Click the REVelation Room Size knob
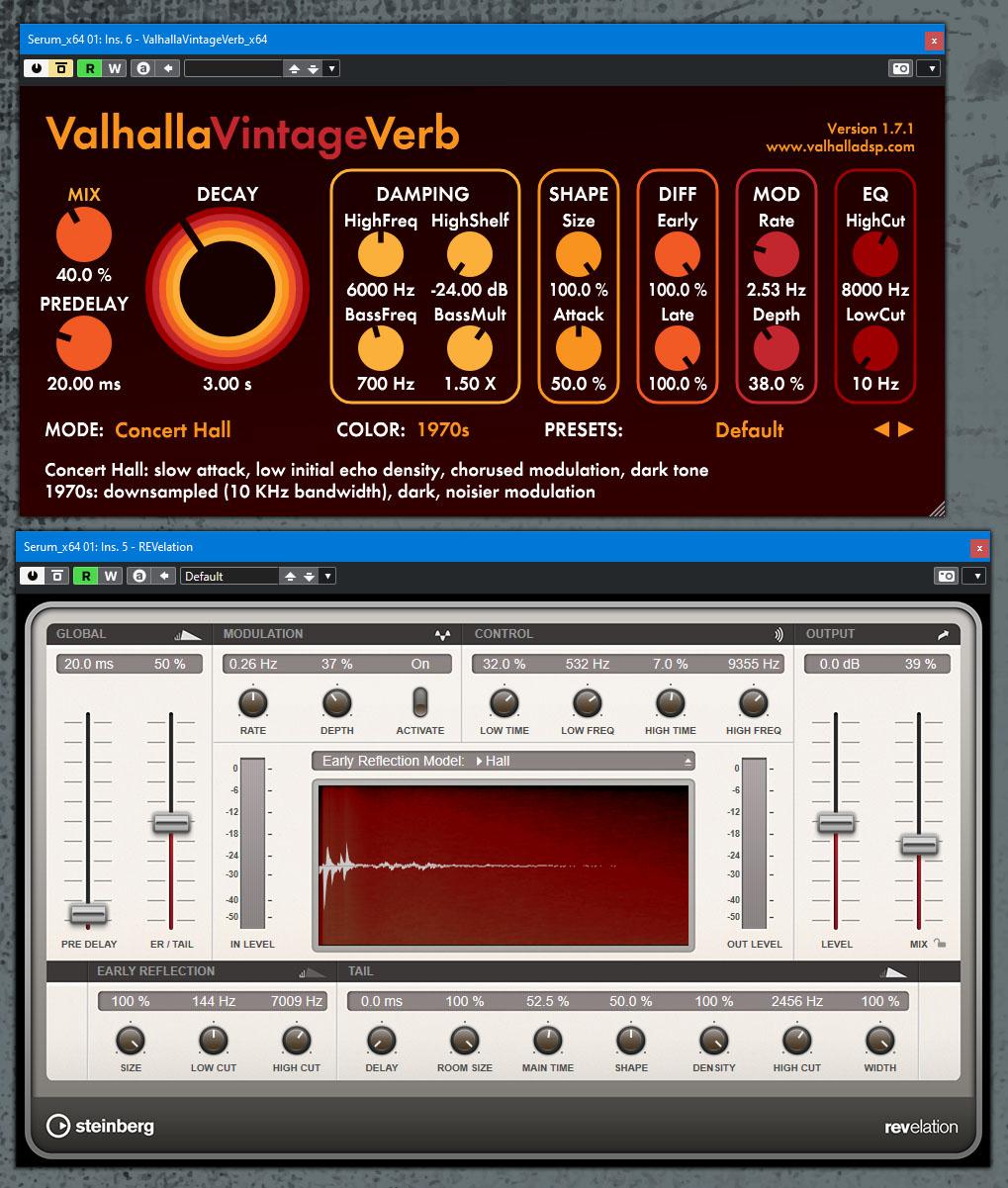Viewport: 1008px width, 1188px height. coord(464,1041)
